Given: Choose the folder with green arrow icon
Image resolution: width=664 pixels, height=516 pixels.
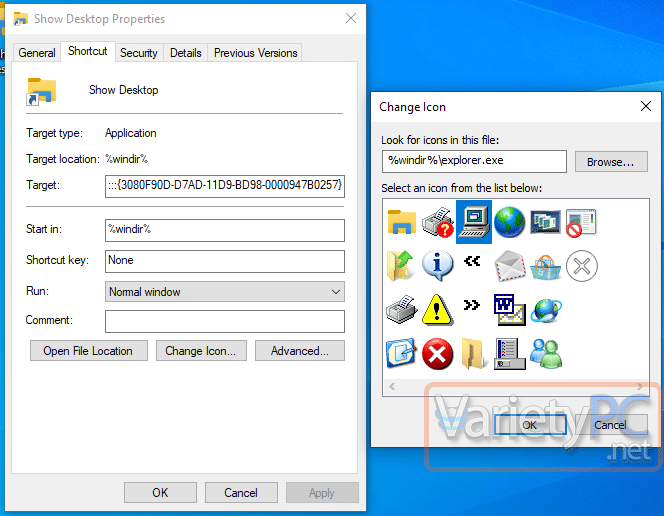Looking at the screenshot, I should 402,265.
